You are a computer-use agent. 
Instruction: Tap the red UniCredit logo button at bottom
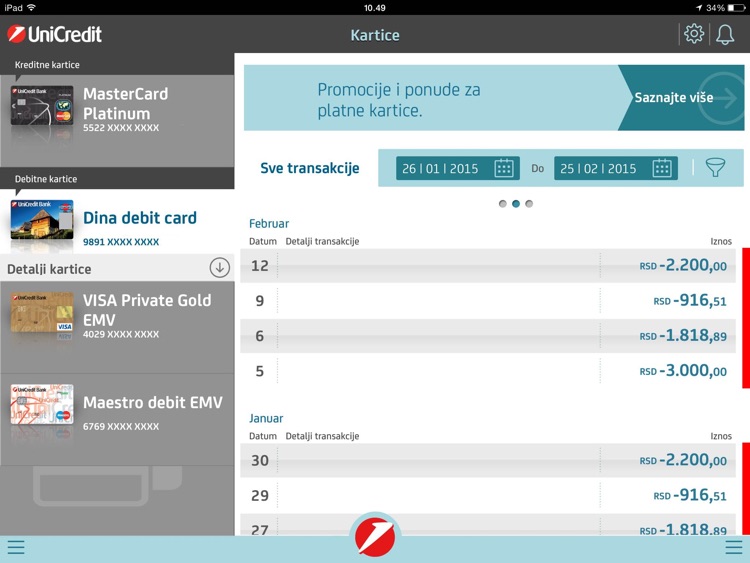point(375,537)
